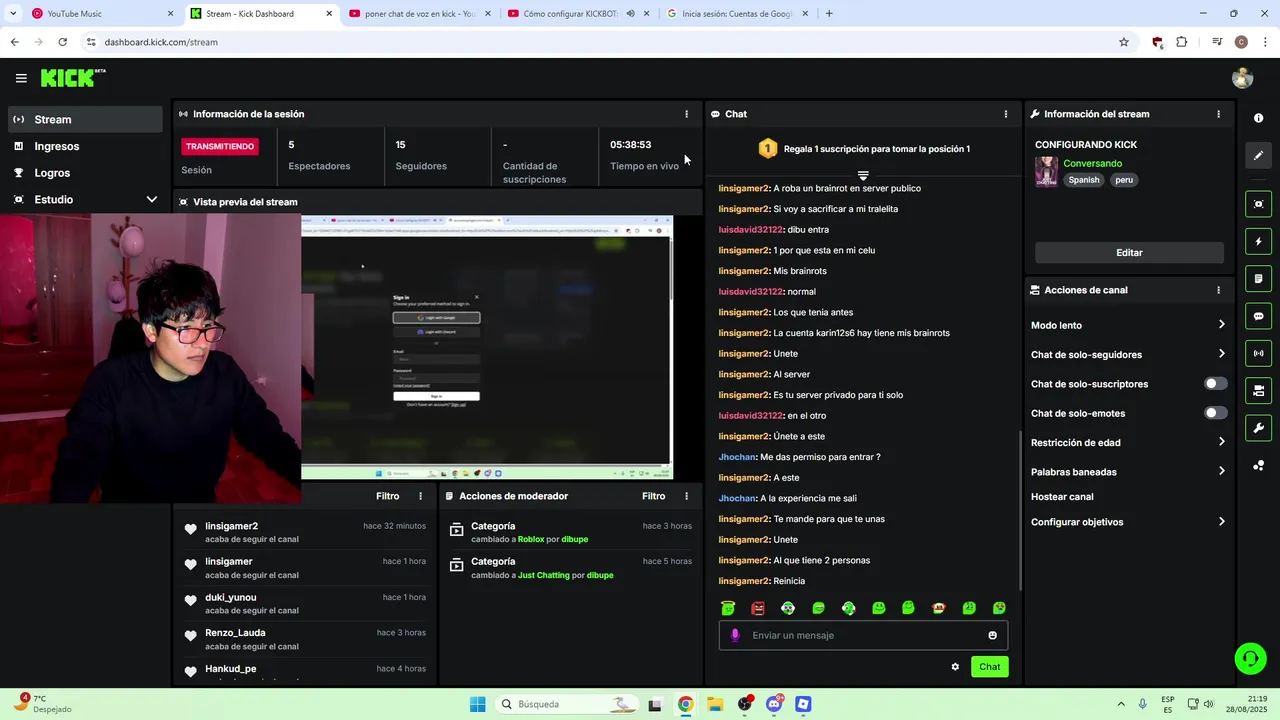Image resolution: width=1280 pixels, height=720 pixels.
Task: Click the Editar button in stream info
Action: click(1129, 253)
